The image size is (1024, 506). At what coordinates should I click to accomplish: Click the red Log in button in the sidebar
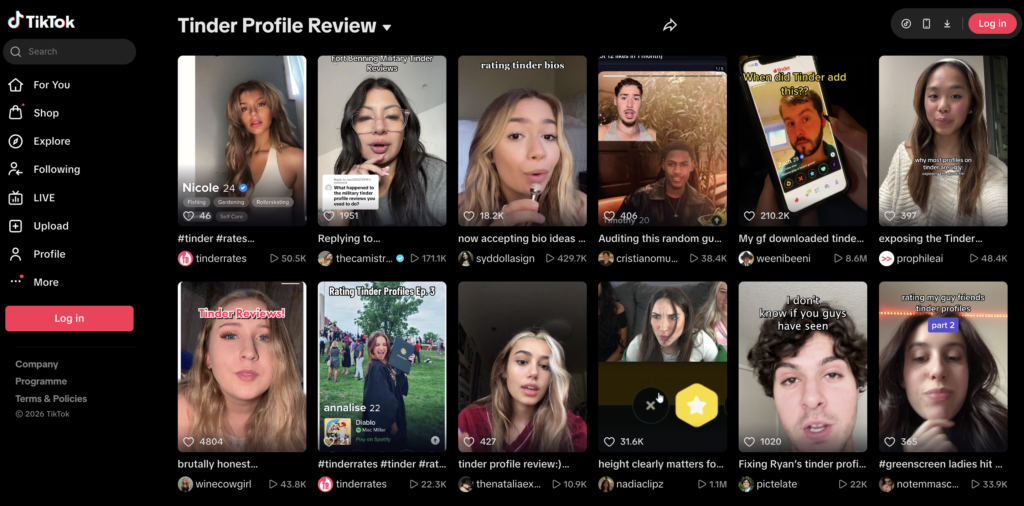pos(69,319)
